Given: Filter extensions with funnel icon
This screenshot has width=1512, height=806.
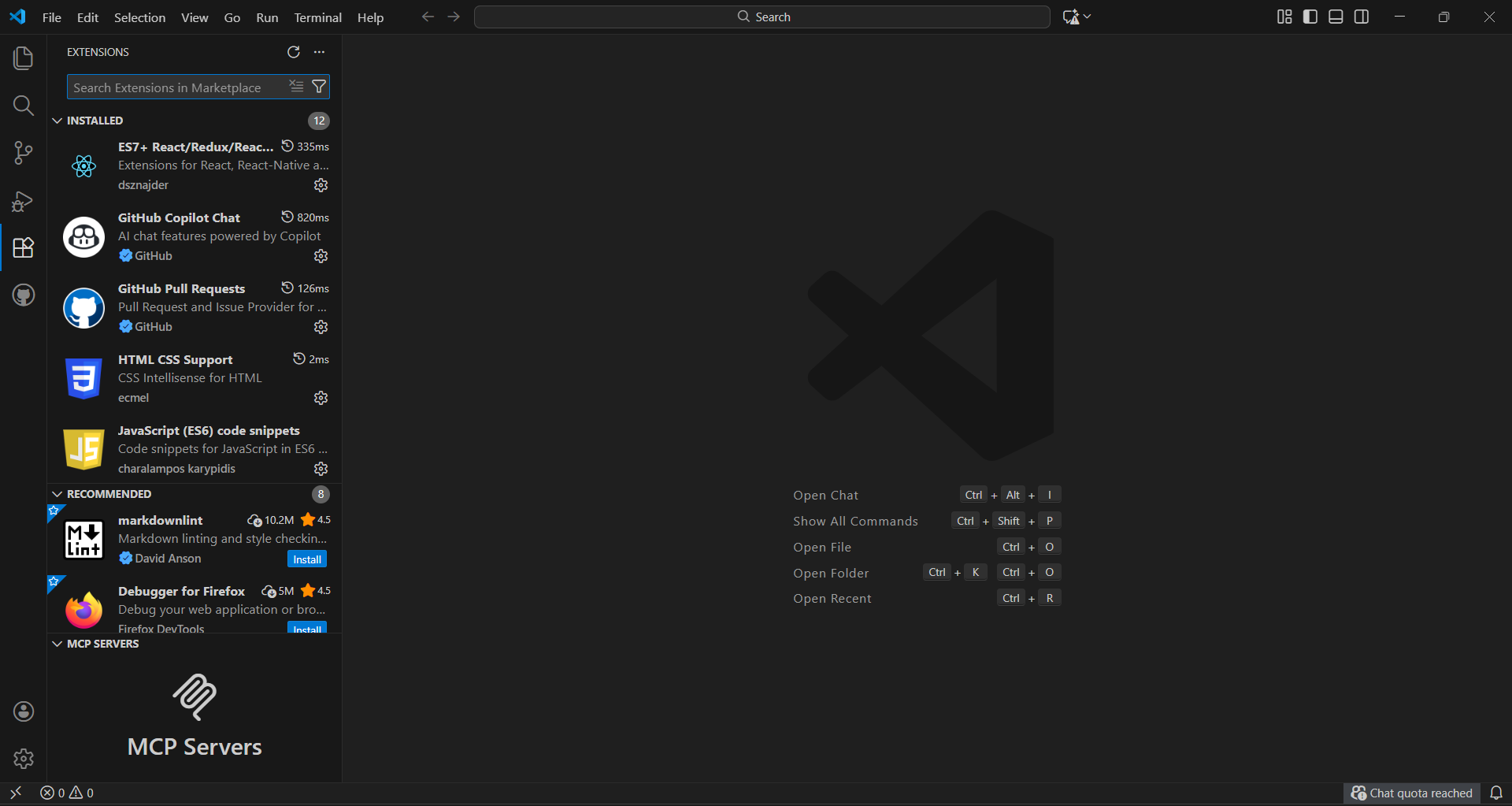Looking at the screenshot, I should point(319,87).
